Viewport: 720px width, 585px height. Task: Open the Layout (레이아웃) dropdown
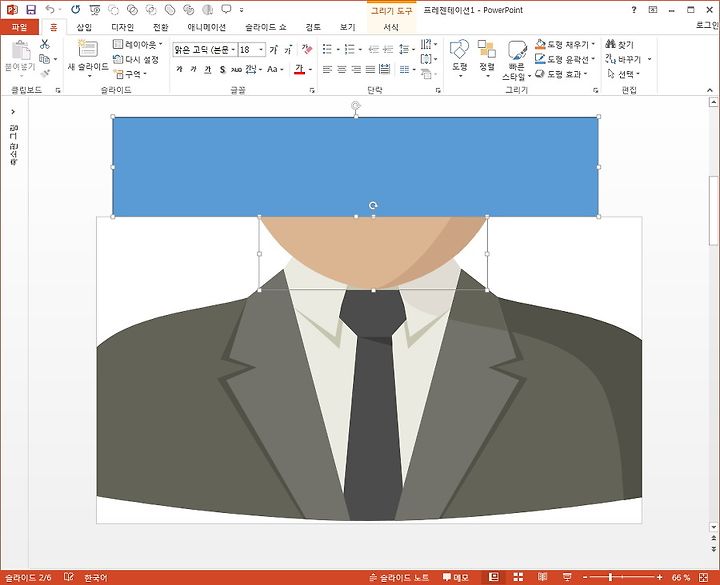coord(138,44)
